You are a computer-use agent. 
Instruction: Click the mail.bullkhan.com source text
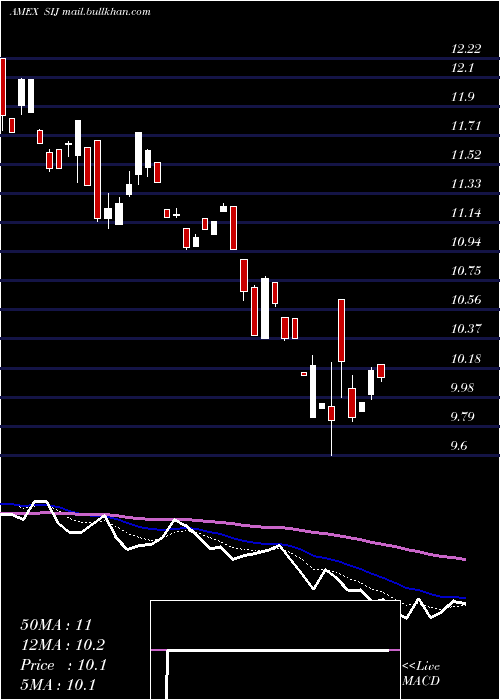click(106, 12)
